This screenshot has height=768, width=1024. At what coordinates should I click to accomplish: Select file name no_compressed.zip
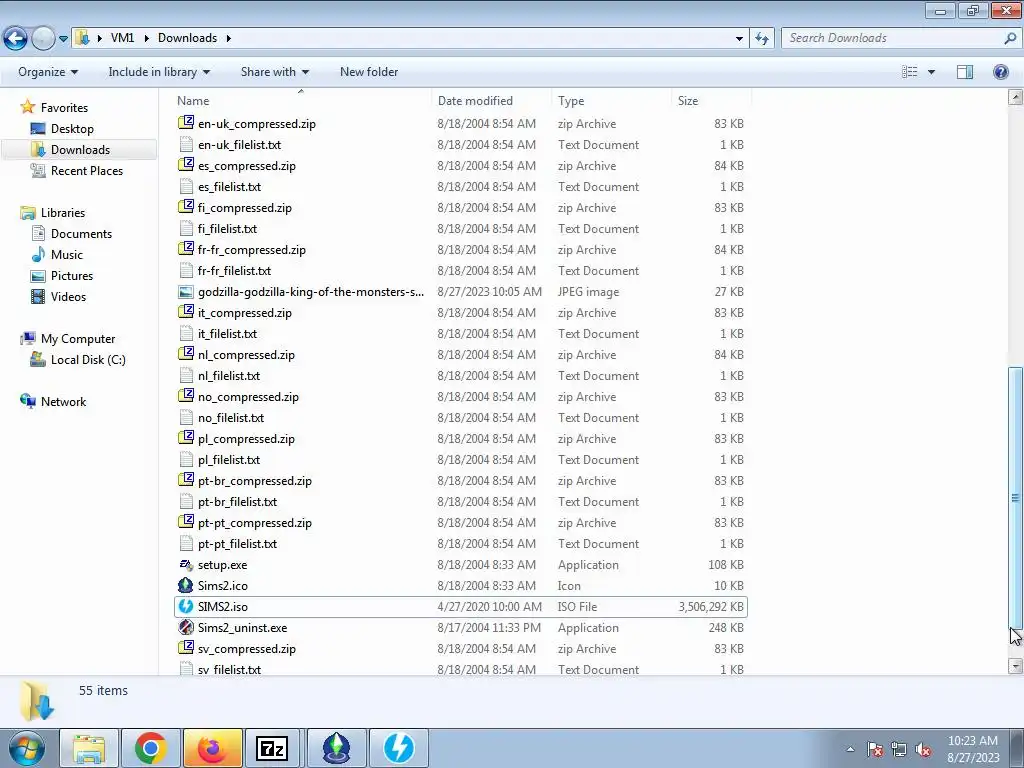click(248, 397)
